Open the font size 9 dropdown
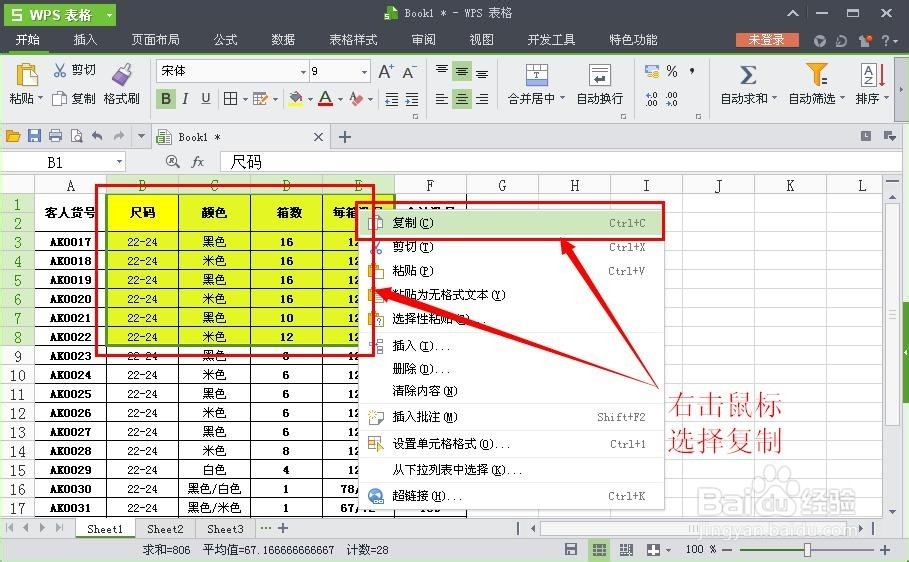The height and width of the screenshot is (562, 909). click(364, 72)
